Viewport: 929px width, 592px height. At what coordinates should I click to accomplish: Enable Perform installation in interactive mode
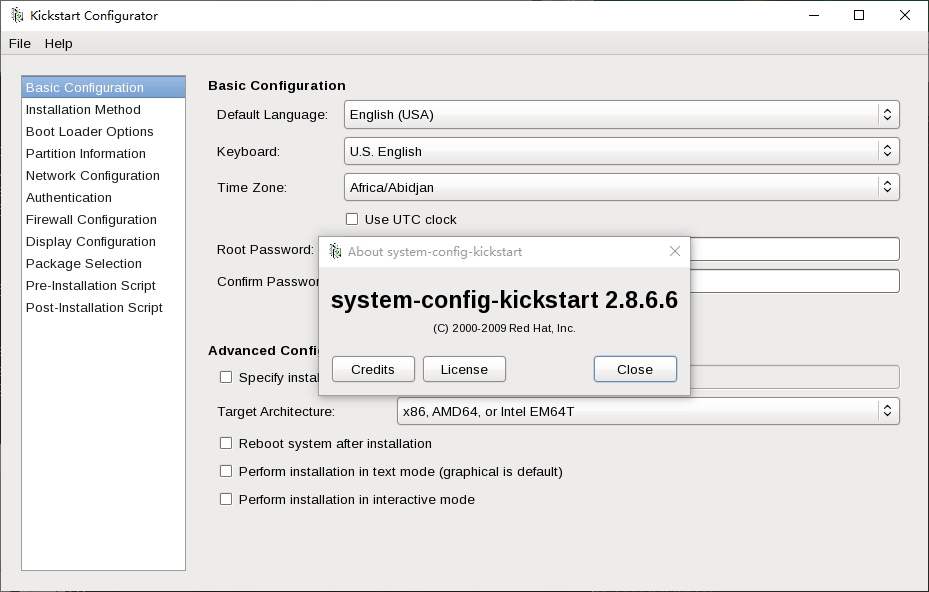tap(226, 499)
